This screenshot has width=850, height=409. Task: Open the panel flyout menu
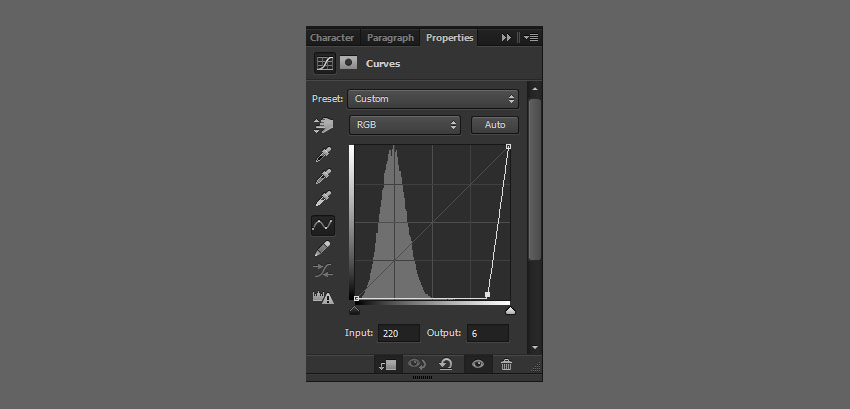(x=531, y=37)
